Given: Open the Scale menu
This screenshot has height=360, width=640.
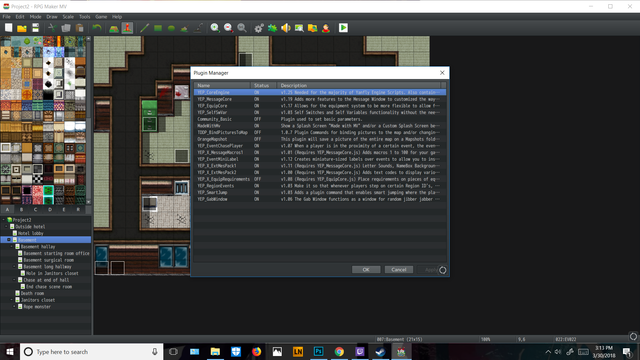Looking at the screenshot, I should (68, 17).
